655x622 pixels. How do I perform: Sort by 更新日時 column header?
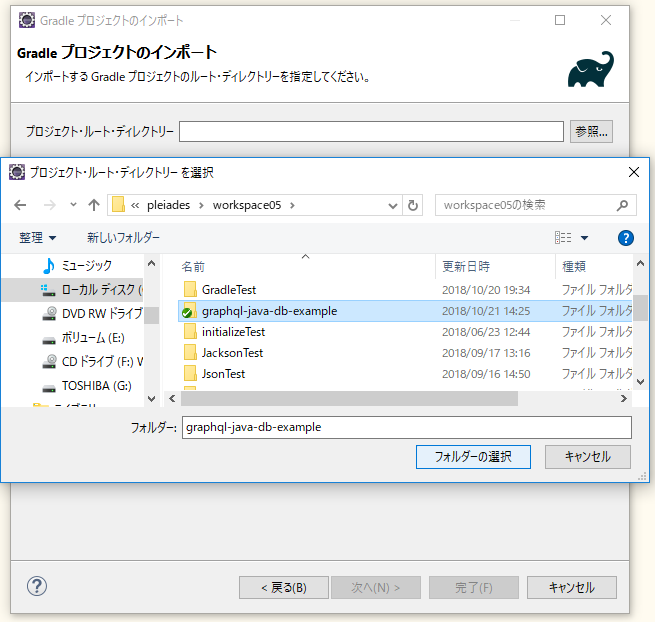(466, 267)
